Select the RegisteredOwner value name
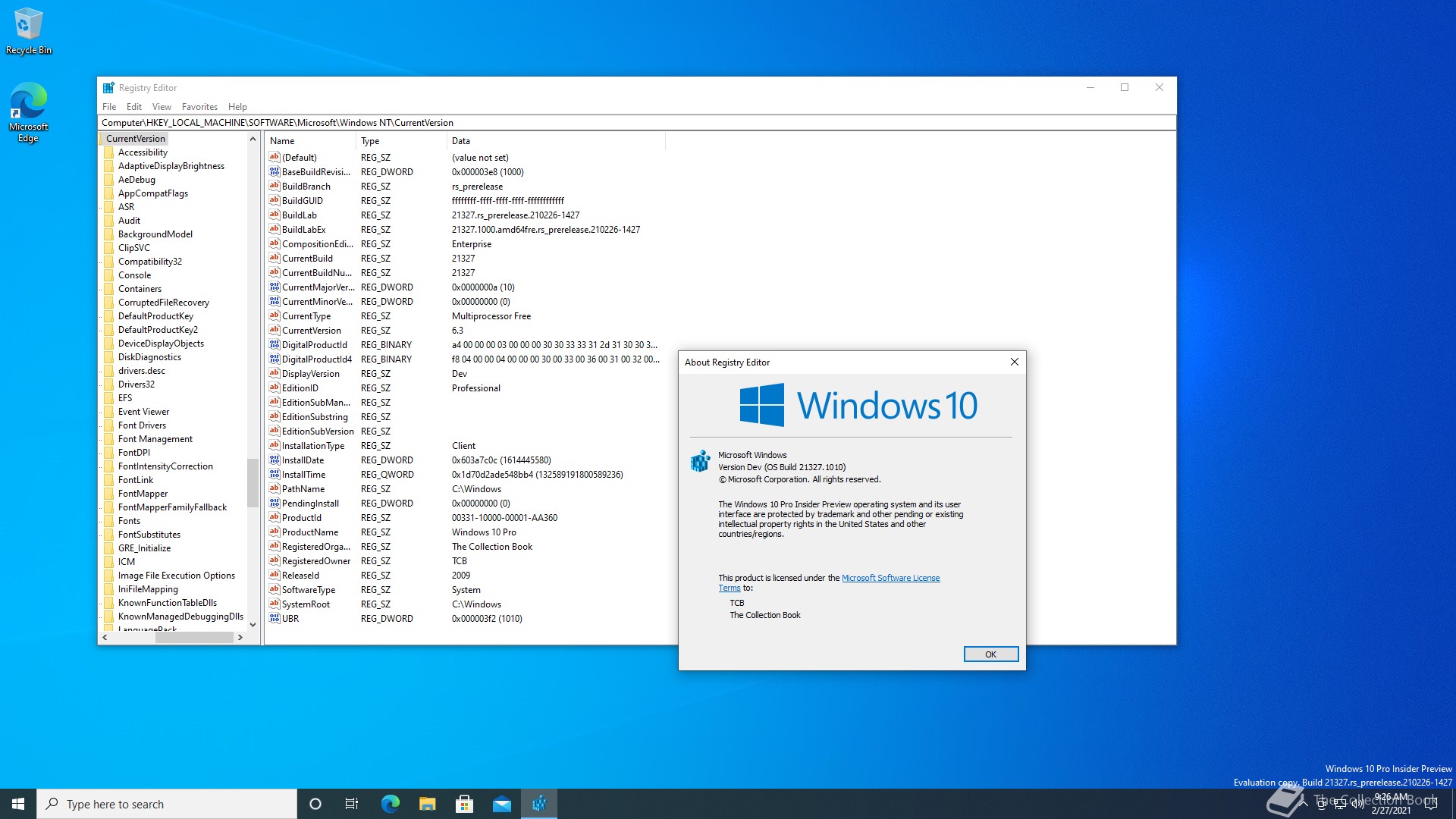Image resolution: width=1456 pixels, height=819 pixels. point(316,561)
